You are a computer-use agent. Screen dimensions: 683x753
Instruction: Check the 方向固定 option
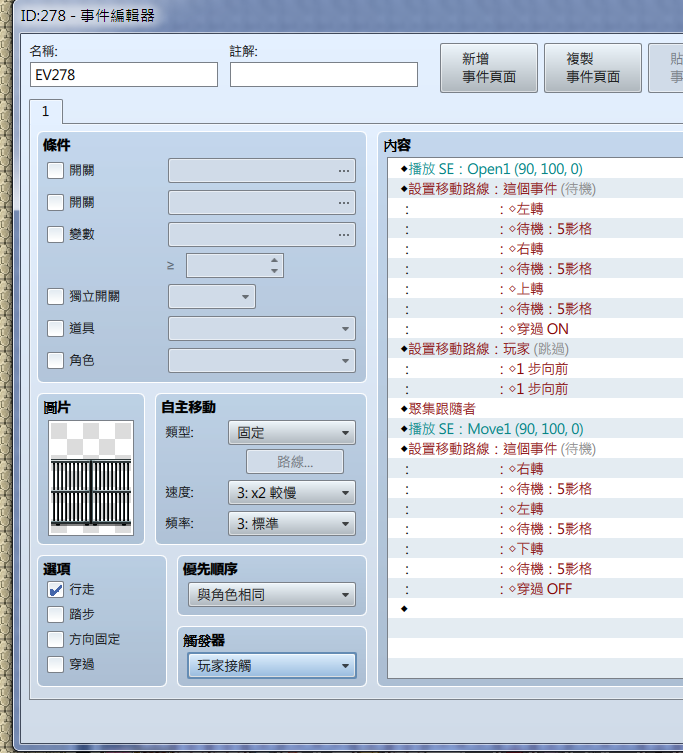tap(55, 639)
